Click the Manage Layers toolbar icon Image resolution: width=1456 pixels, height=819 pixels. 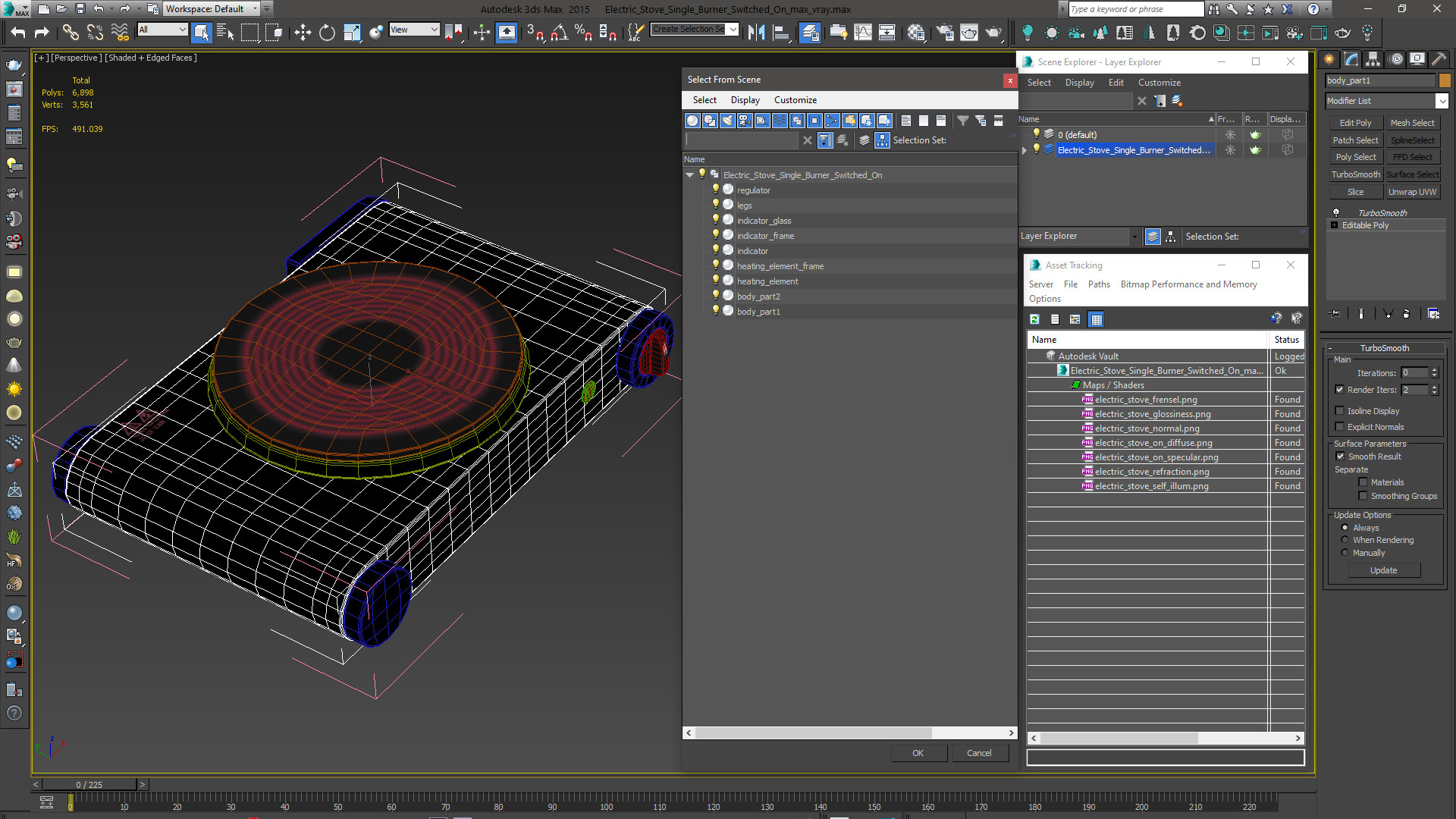coord(810,32)
